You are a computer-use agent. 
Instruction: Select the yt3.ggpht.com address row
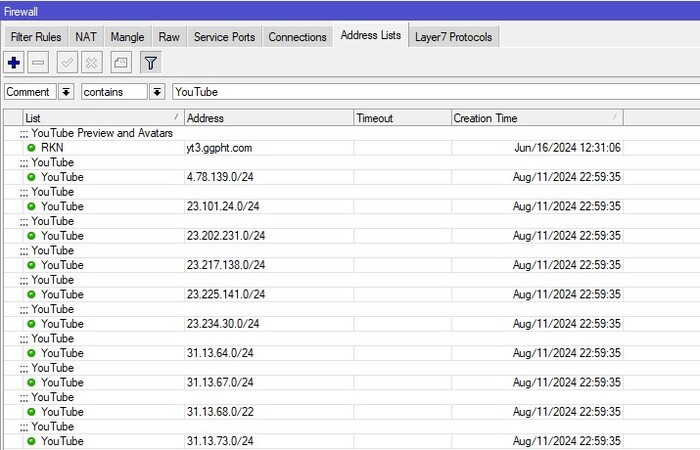[219, 148]
